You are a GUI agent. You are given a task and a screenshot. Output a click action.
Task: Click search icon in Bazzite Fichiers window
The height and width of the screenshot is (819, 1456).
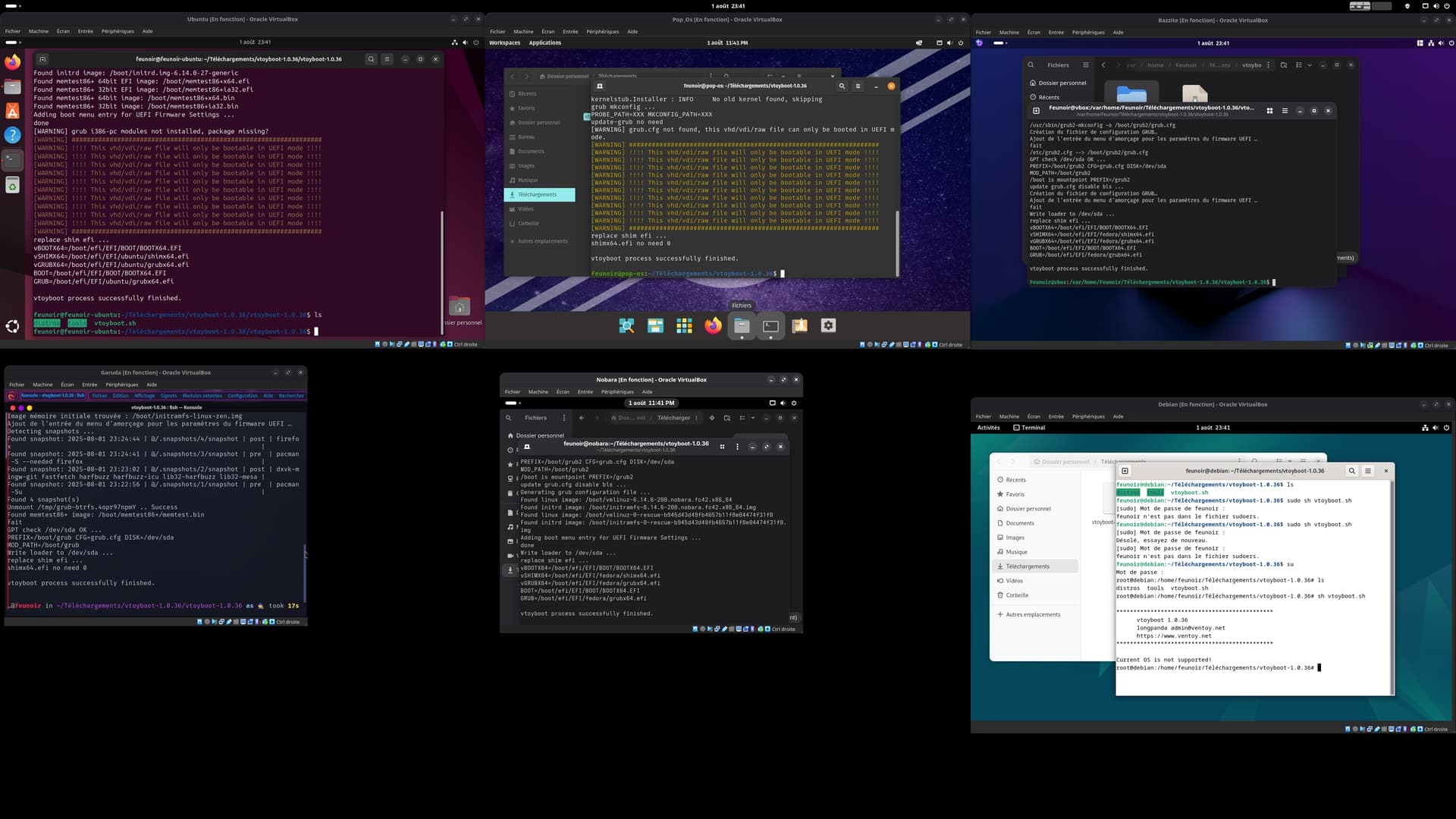(x=1031, y=65)
